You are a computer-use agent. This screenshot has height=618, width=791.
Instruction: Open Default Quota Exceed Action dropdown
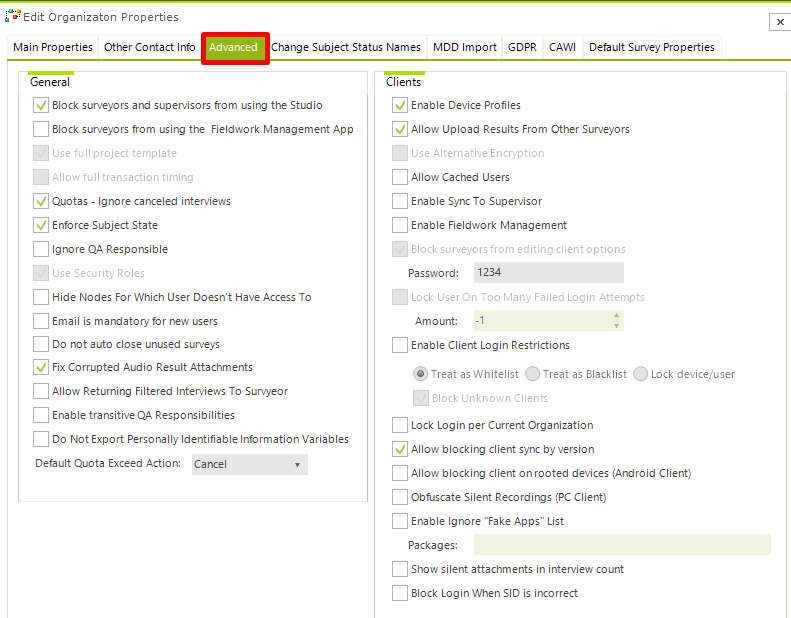point(250,464)
